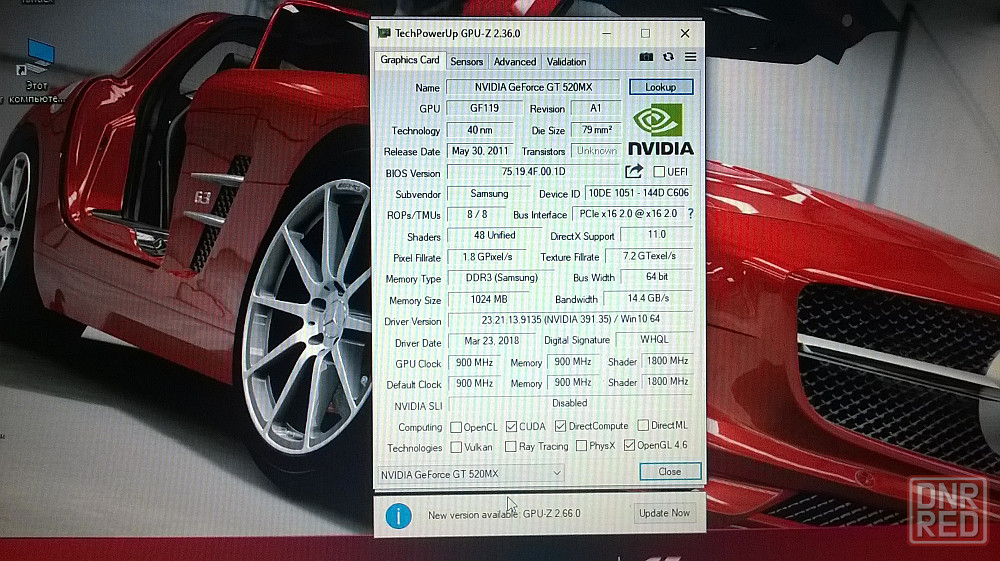
Task: Click the GPU Clock value 900 MHz
Action: pyautogui.click(x=474, y=363)
